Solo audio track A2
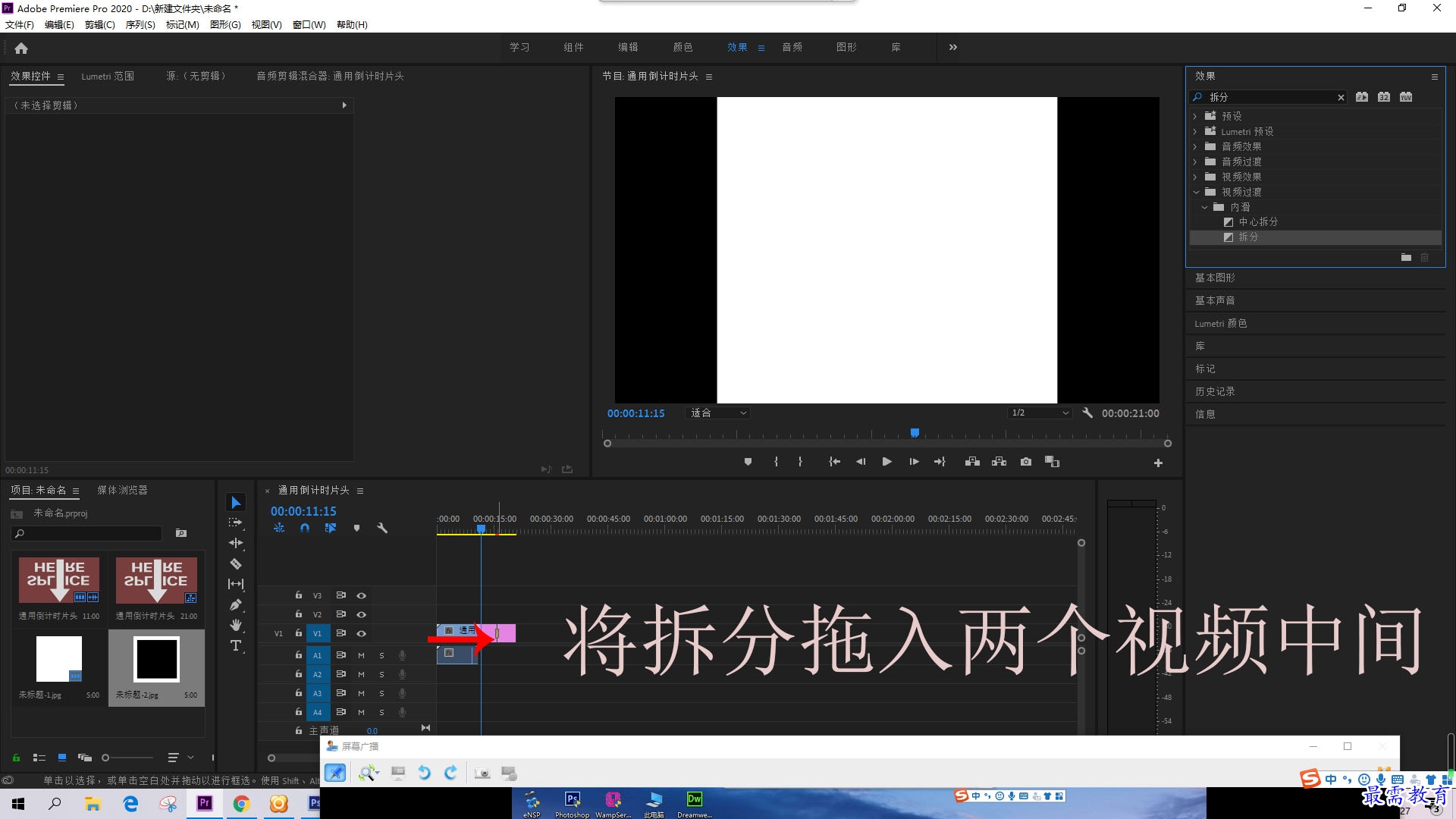This screenshot has width=1456, height=819. (x=381, y=674)
